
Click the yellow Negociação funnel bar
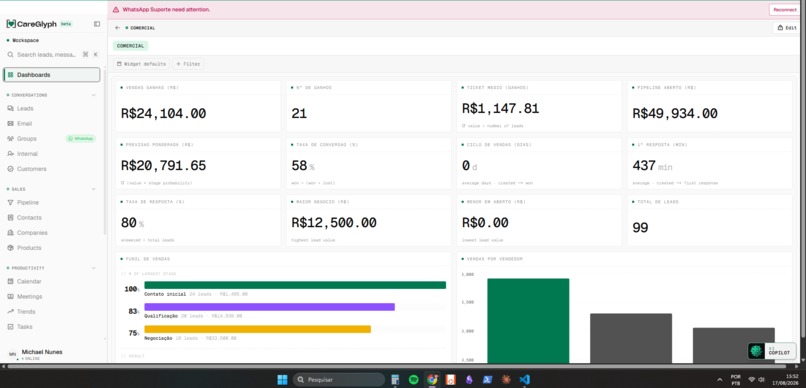[258, 329]
